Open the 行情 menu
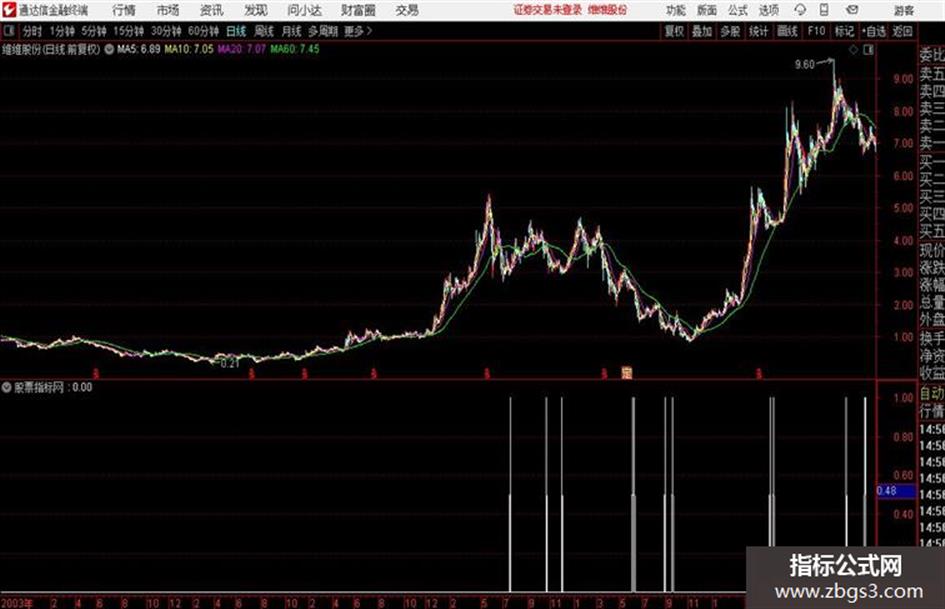 124,10
